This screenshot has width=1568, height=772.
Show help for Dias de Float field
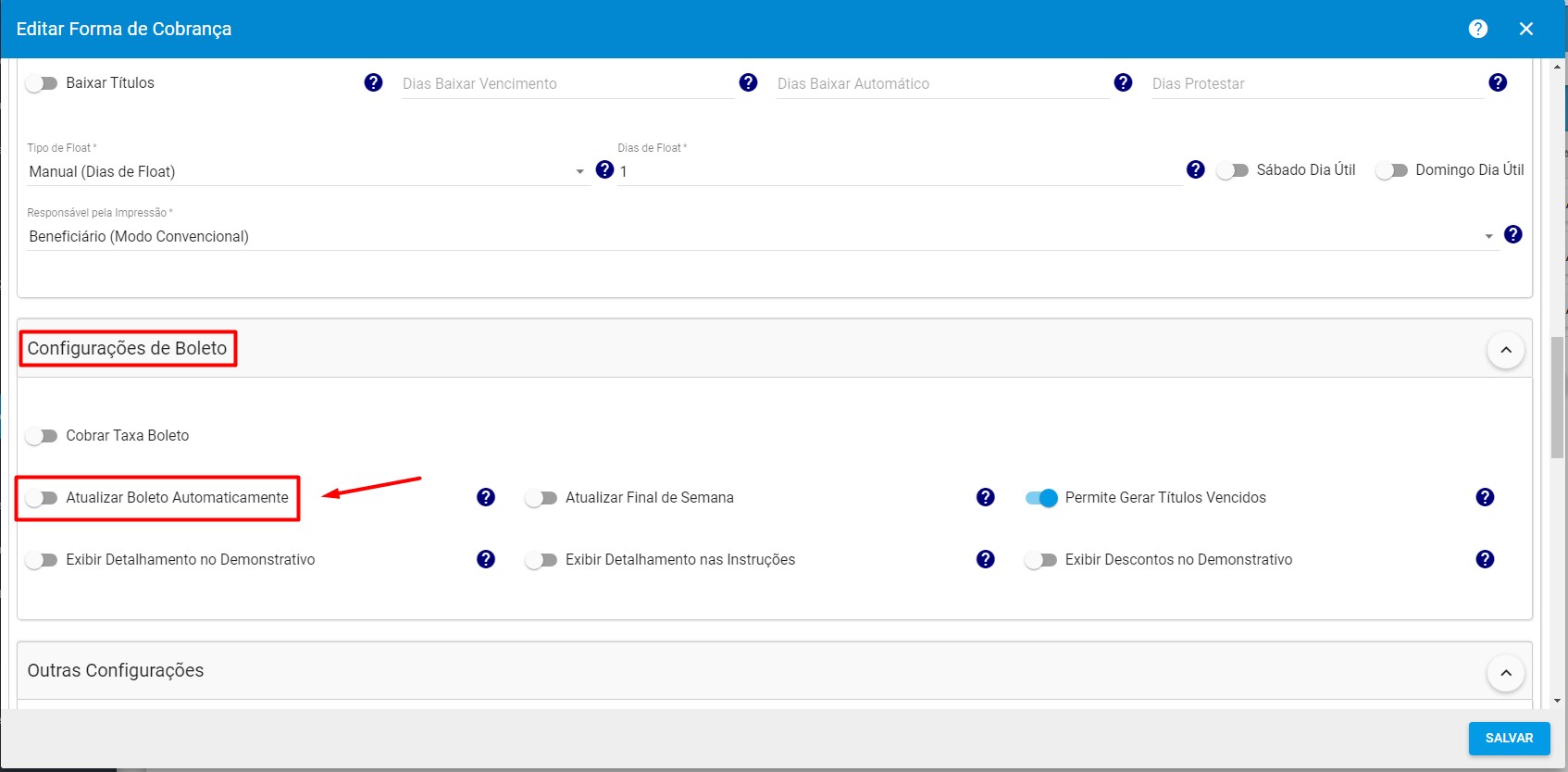point(1196,169)
